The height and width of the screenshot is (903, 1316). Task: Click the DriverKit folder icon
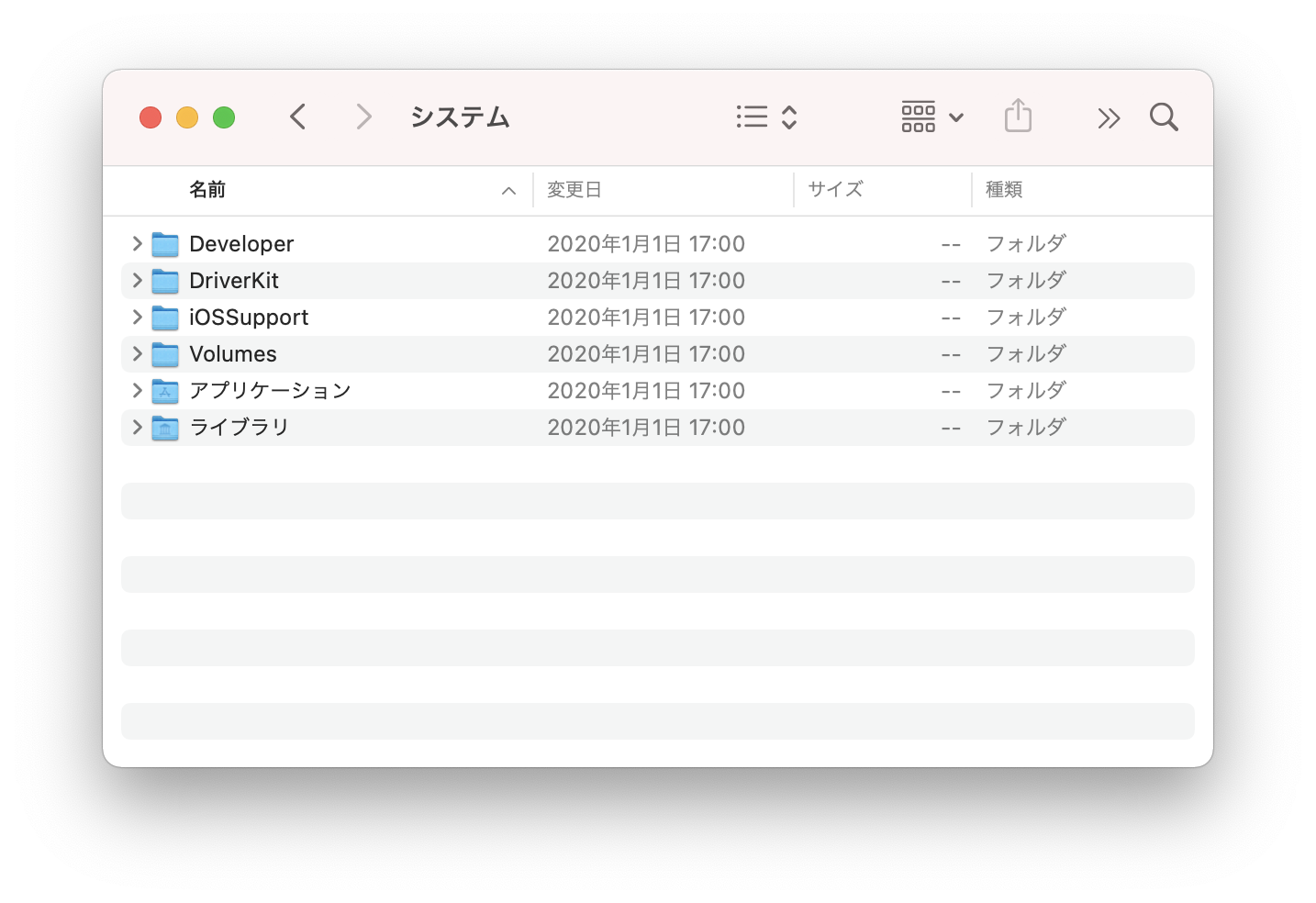(165, 280)
